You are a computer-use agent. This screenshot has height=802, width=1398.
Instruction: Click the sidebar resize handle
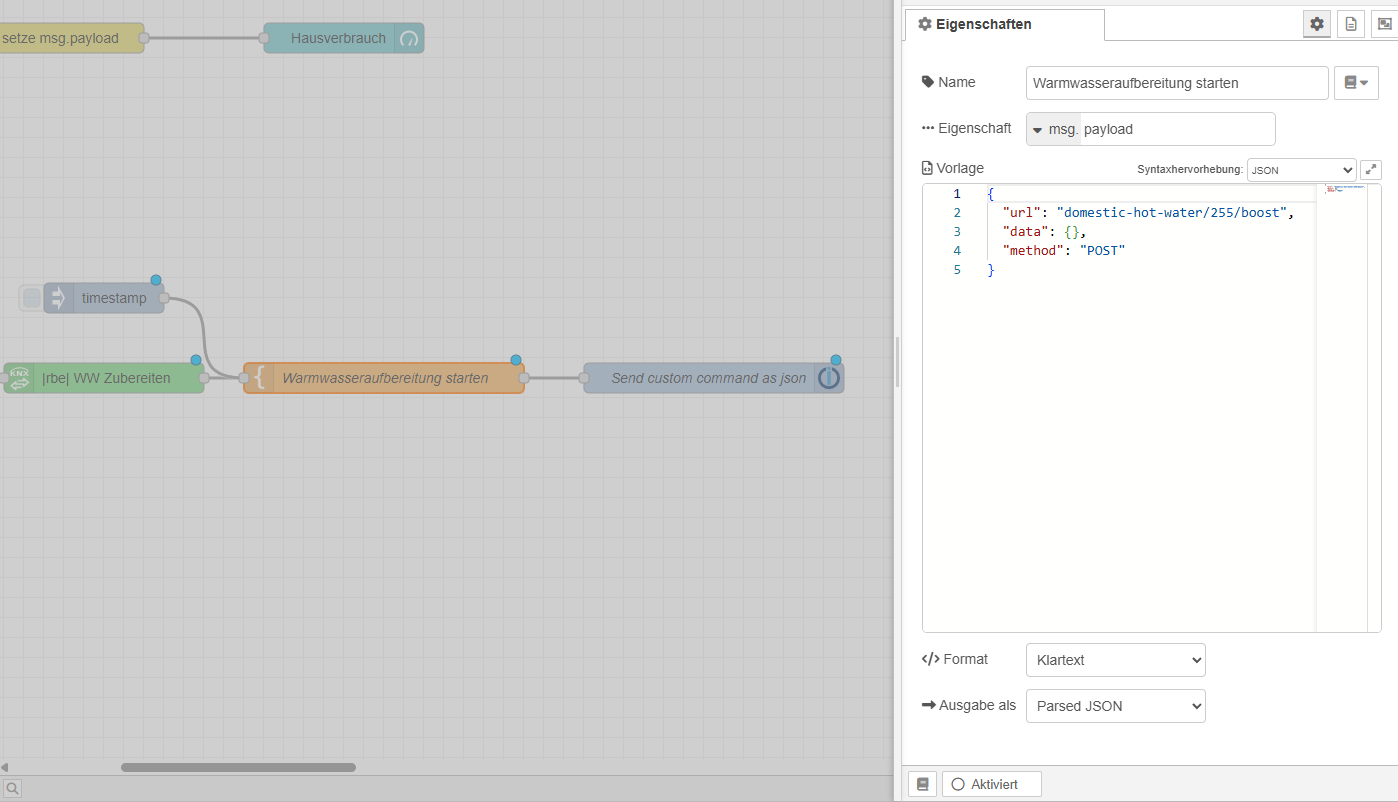click(897, 362)
